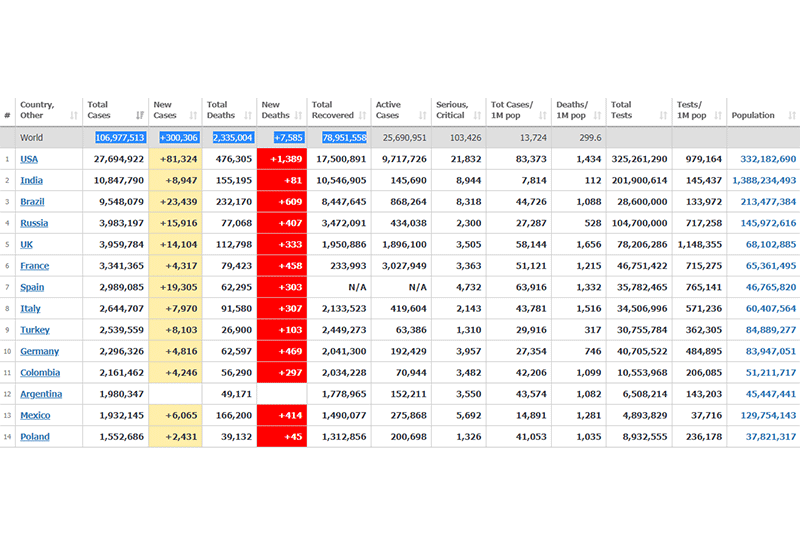The height and width of the screenshot is (546, 800).
Task: Sort by Active Cases using its arrow icon
Action: 423,116
